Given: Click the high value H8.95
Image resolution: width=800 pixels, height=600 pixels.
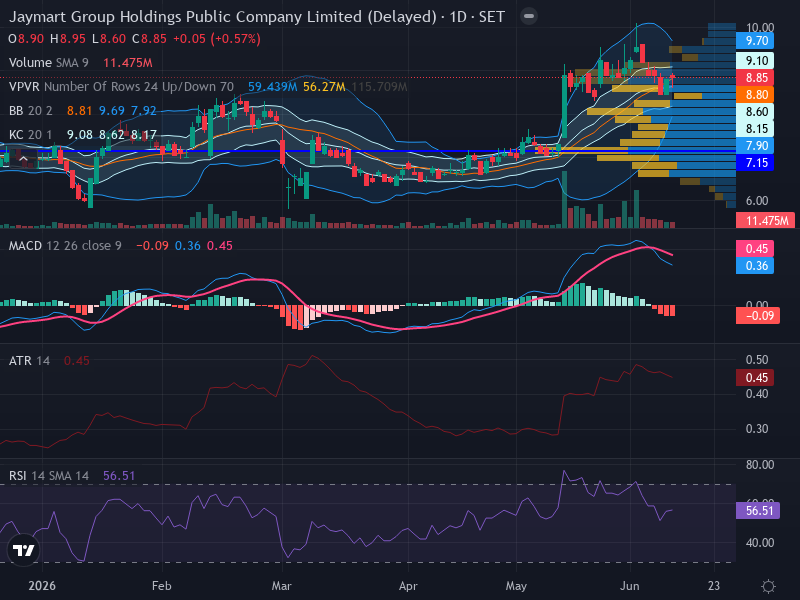Looking at the screenshot, I should point(68,39).
